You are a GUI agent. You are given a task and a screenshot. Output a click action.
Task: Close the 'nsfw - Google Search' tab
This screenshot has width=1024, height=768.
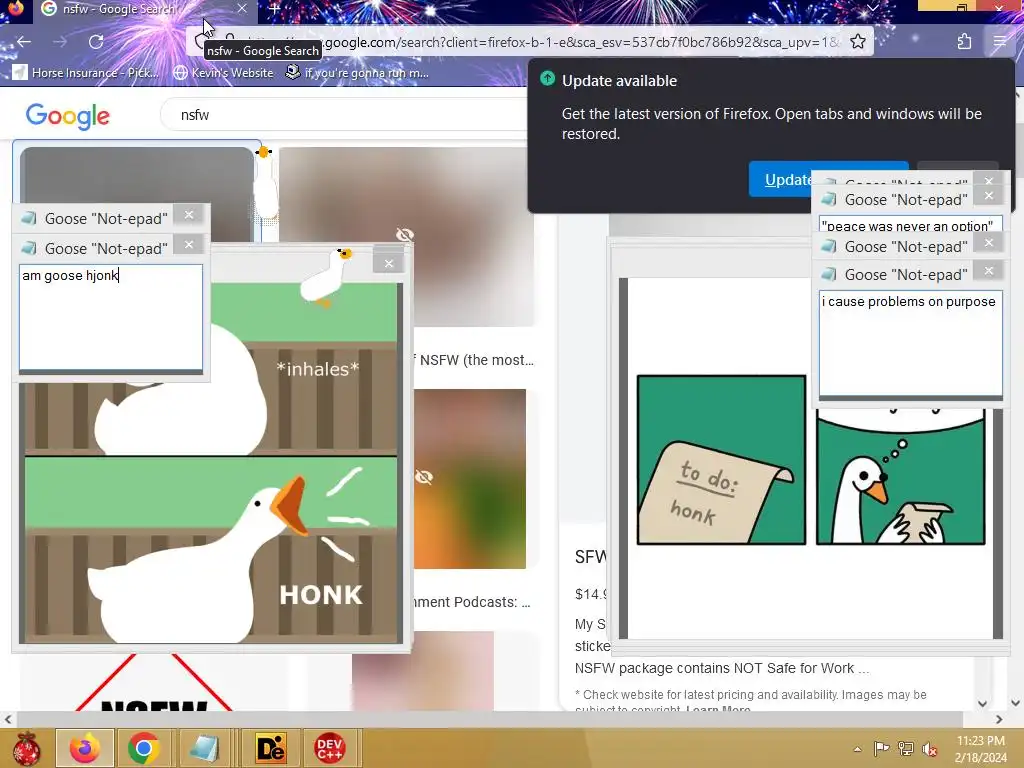tap(242, 8)
